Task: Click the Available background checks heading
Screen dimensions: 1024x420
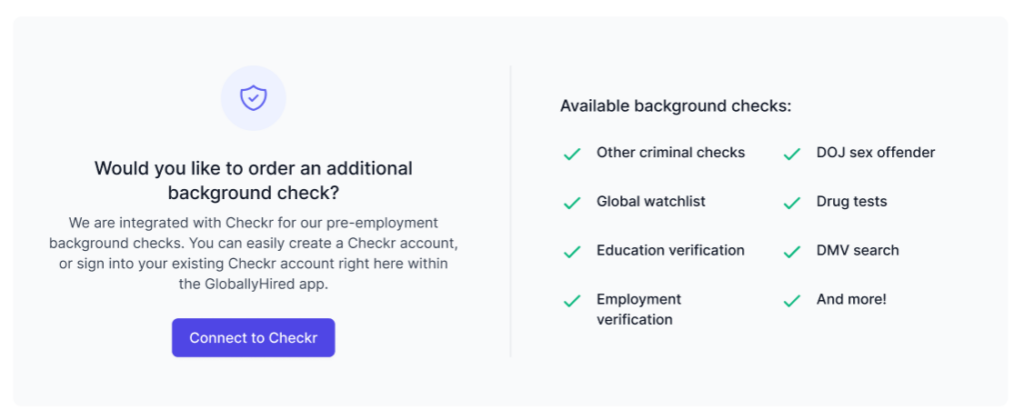Action: (x=675, y=106)
